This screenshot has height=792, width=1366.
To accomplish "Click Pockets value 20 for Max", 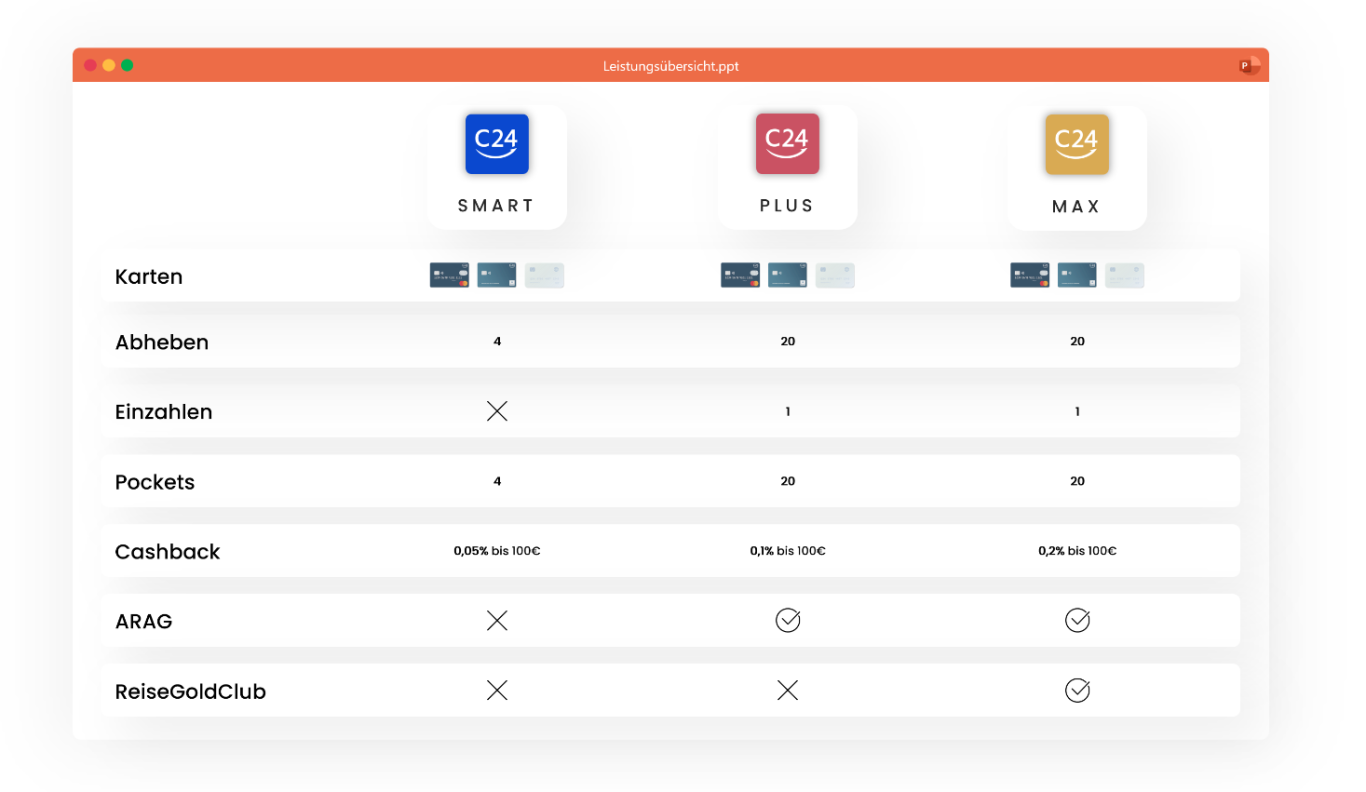I will (1077, 481).
